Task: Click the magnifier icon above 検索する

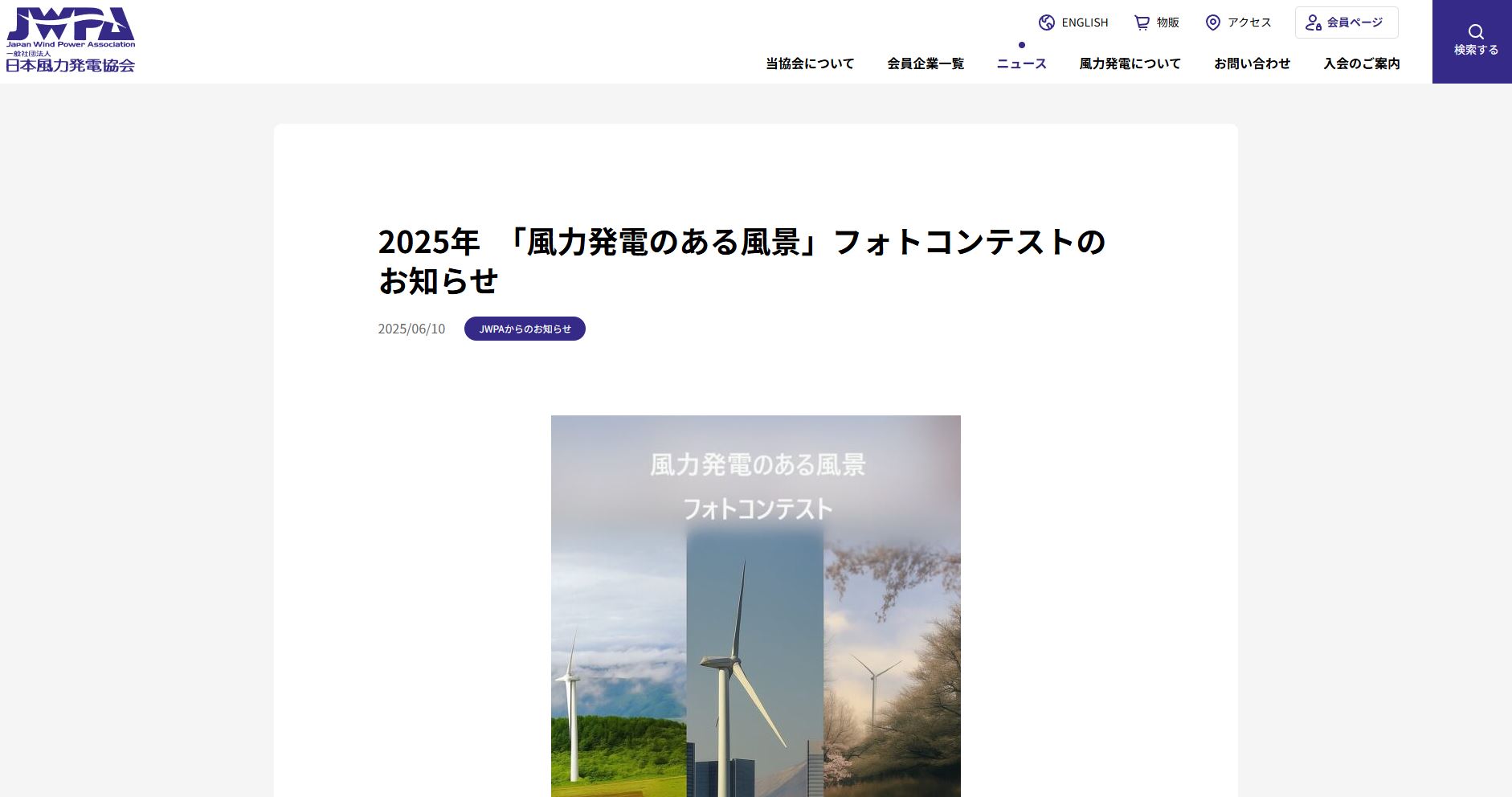Action: pos(1476,31)
